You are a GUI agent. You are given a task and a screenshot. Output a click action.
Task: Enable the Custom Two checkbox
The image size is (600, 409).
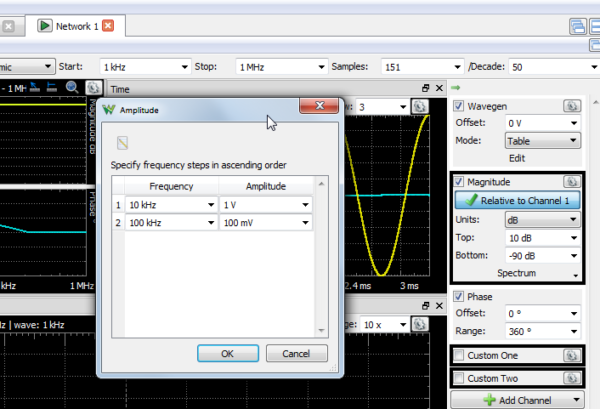(x=458, y=378)
